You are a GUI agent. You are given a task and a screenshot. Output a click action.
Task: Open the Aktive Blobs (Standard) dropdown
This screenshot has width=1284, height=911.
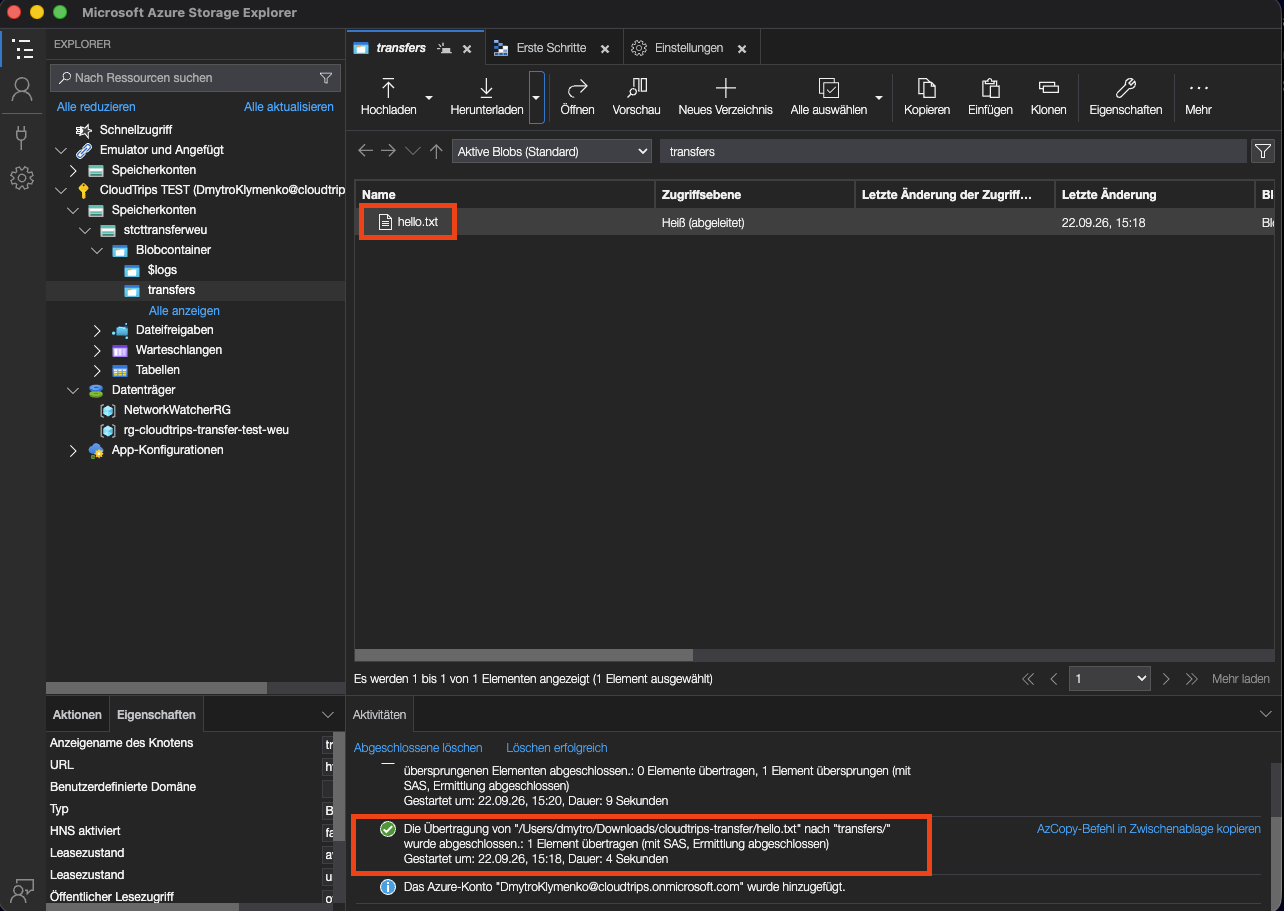[x=552, y=151]
